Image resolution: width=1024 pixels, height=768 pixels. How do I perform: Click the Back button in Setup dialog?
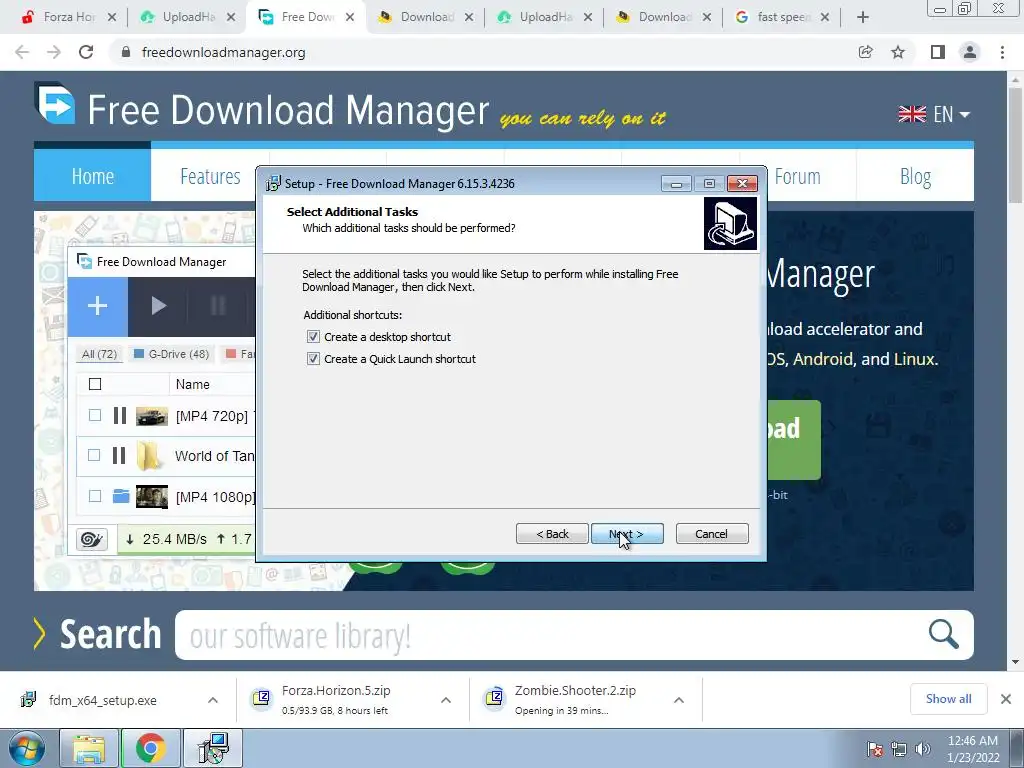point(552,534)
